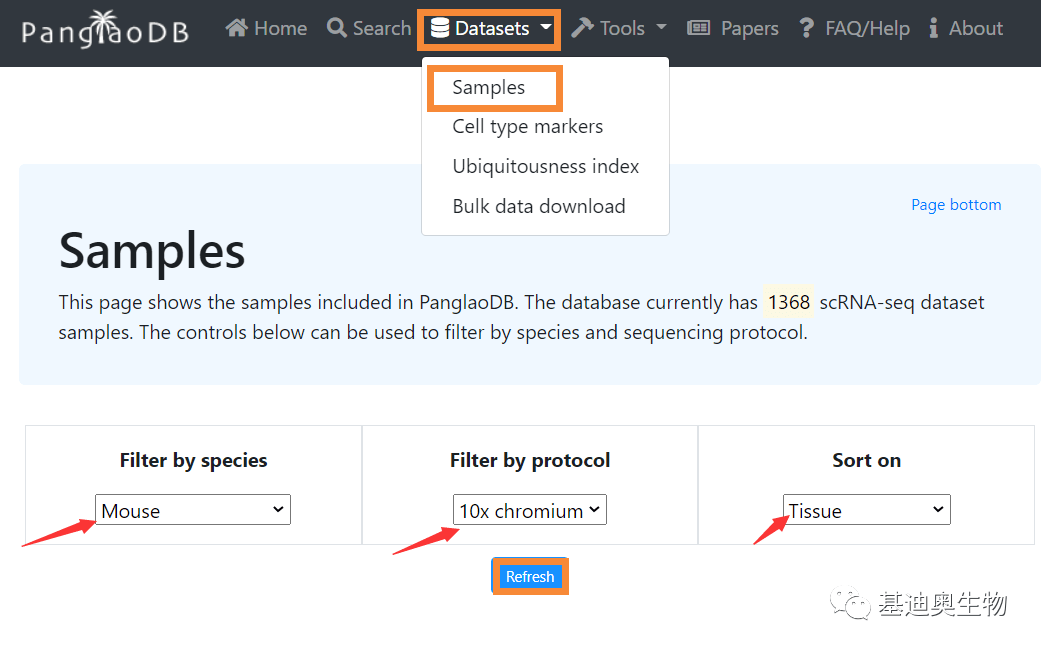
Task: Open the Sort on dropdown
Action: coord(866,509)
